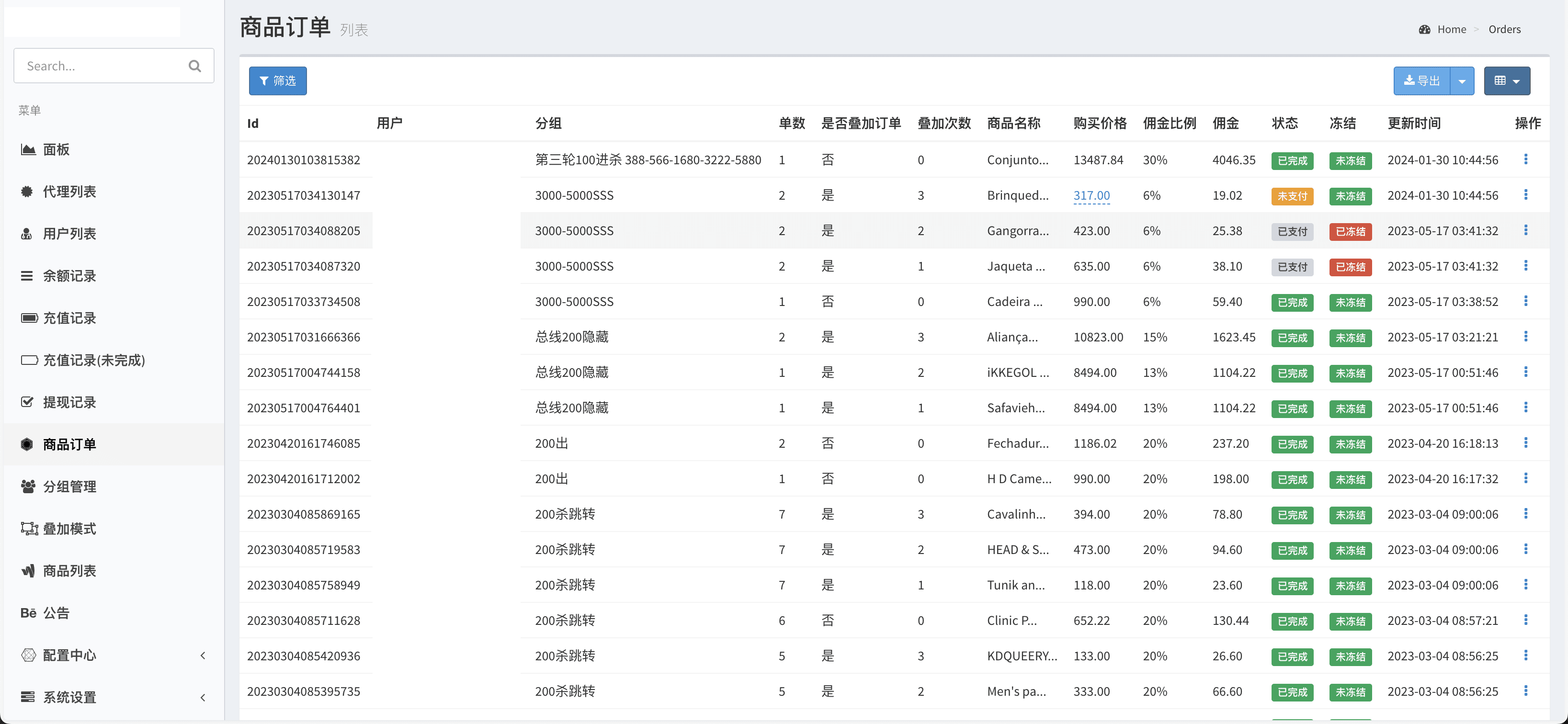Open 代理列表 from the sidebar
1568x724 pixels.
(69, 192)
